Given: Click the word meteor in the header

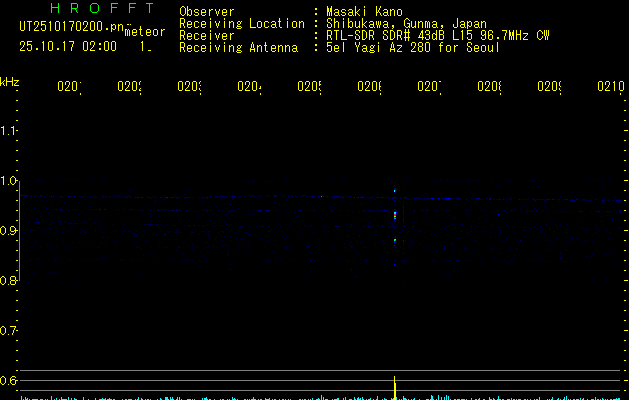Looking at the screenshot, I should pos(144,32).
